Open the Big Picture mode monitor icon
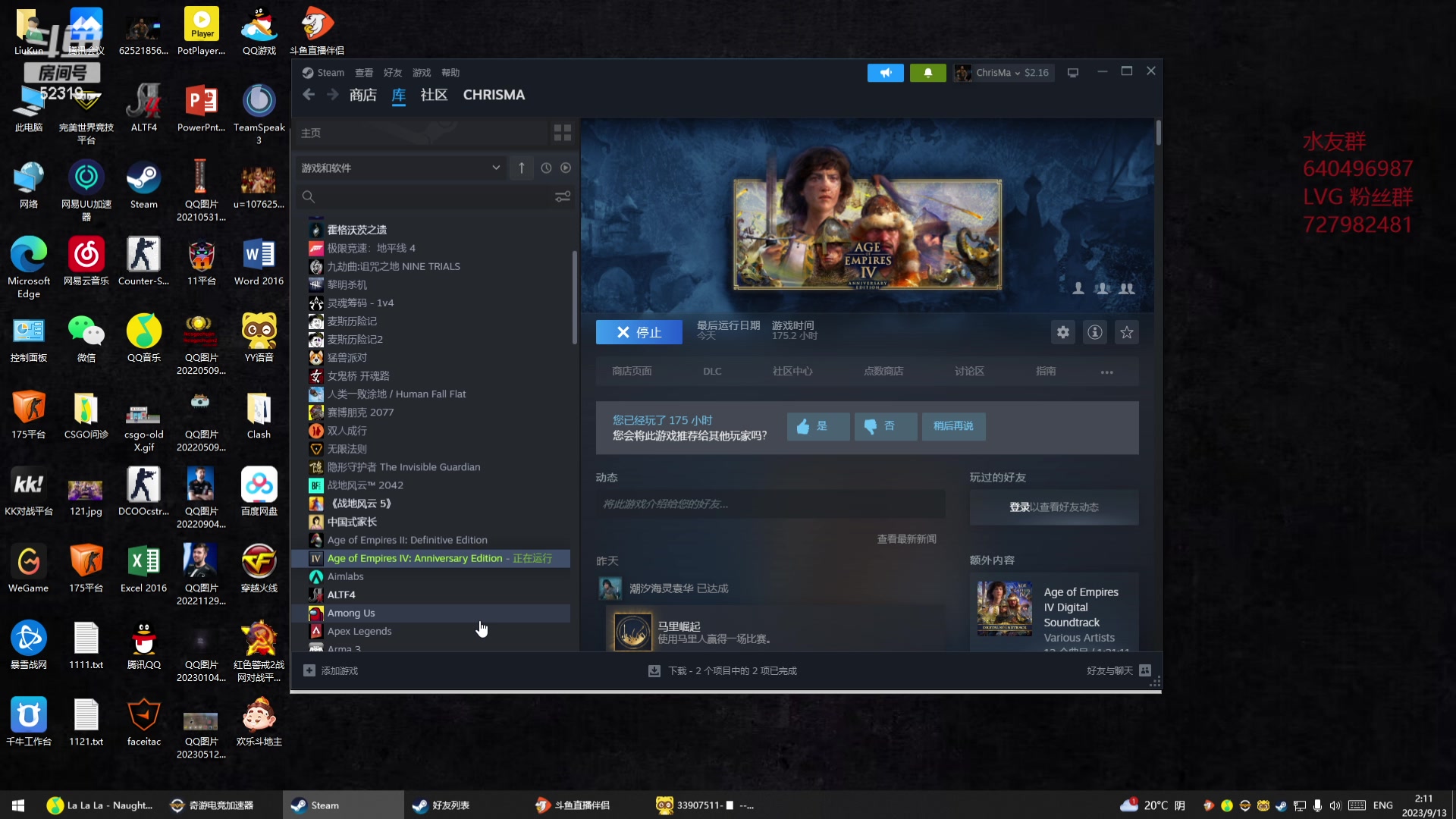The width and height of the screenshot is (1456, 819). point(1073,73)
